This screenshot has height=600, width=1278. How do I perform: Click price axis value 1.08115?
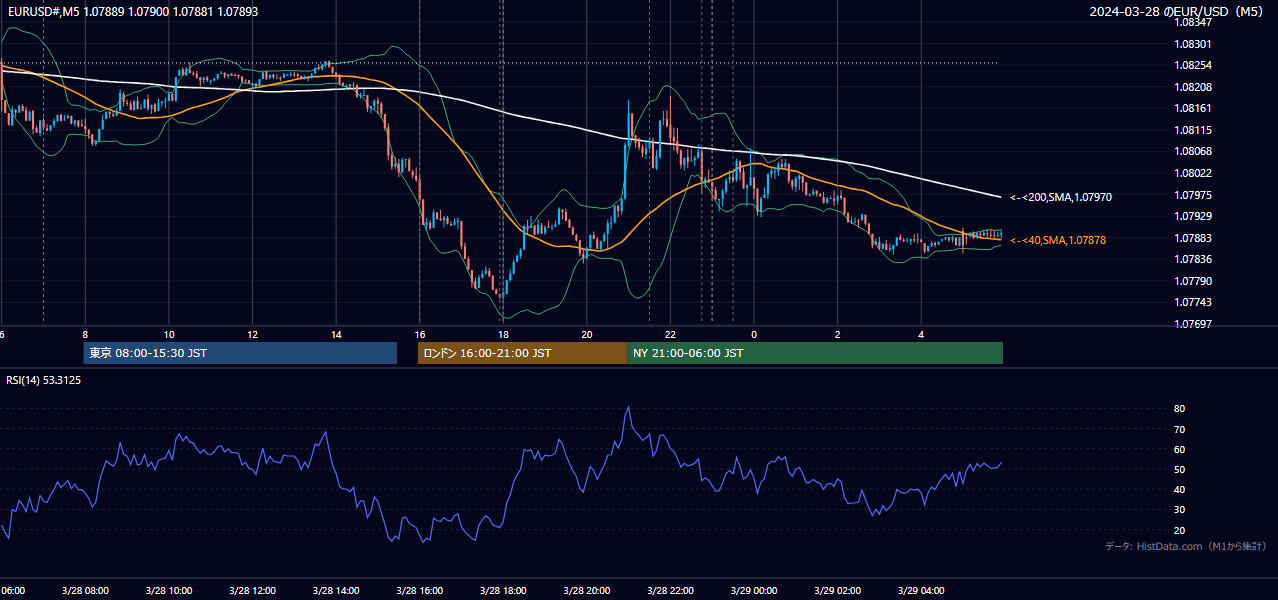[x=1193, y=130]
